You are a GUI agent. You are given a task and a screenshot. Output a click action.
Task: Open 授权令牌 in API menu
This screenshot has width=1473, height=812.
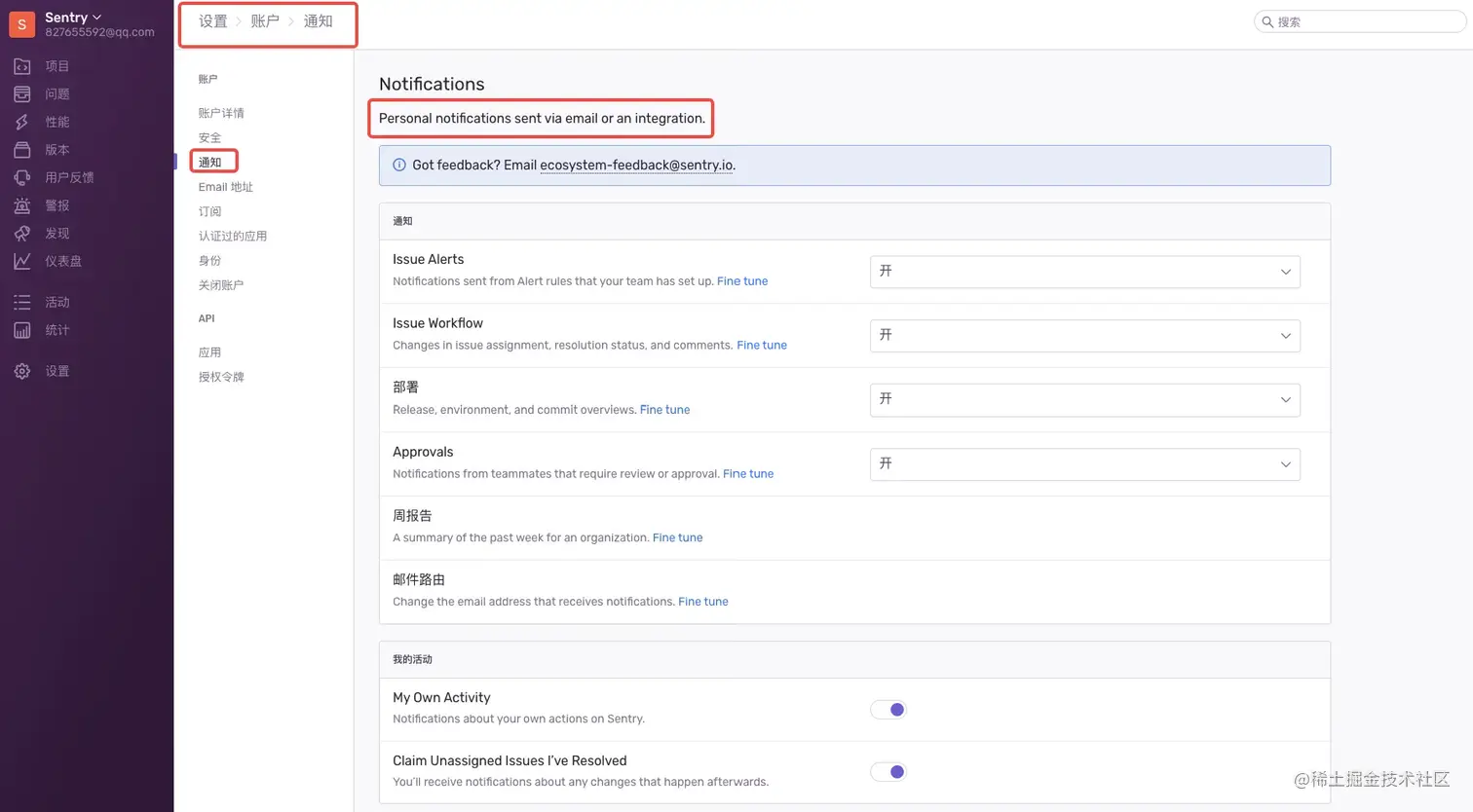(x=221, y=377)
